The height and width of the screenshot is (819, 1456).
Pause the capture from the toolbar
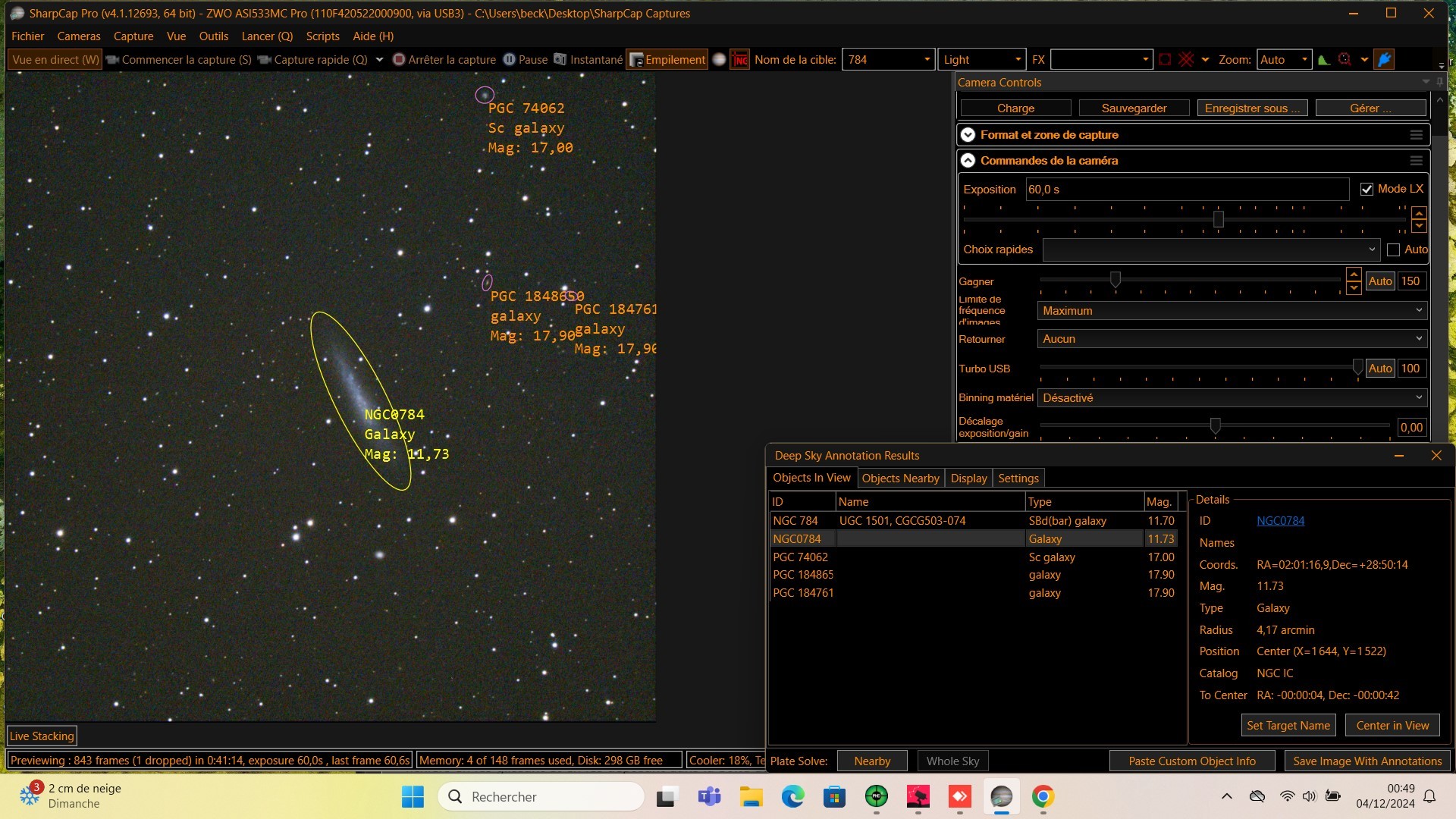[x=525, y=60]
